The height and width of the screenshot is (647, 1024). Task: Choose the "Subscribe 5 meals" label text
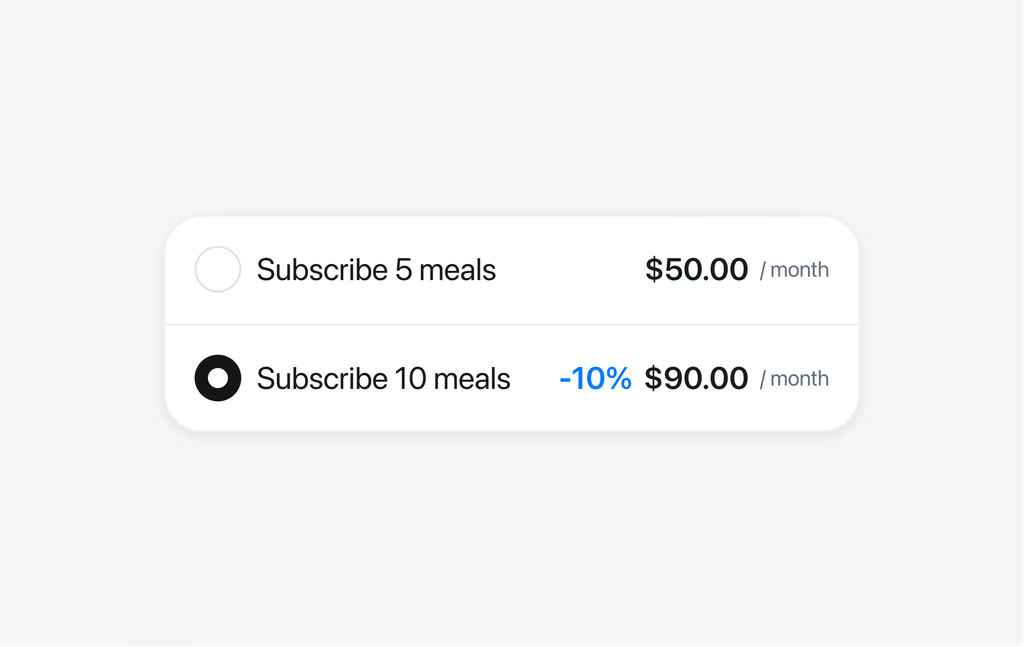376,270
